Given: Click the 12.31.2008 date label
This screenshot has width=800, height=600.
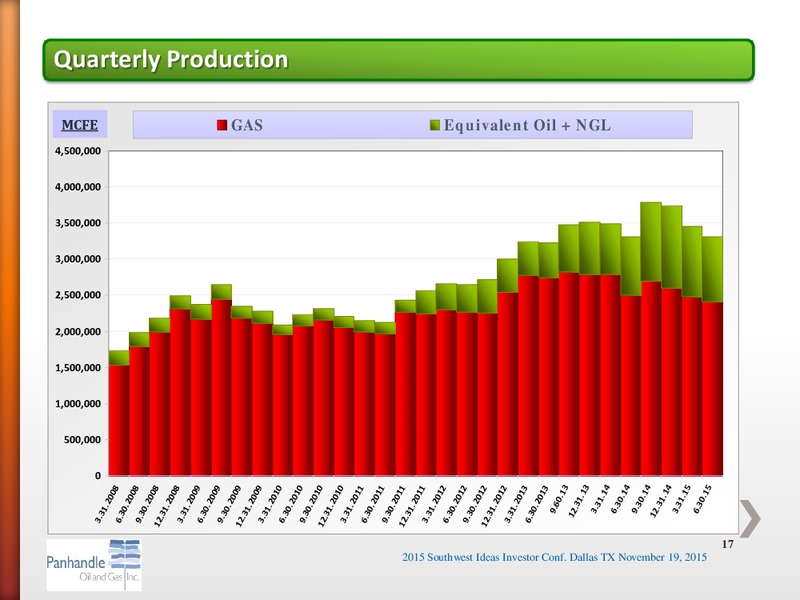Looking at the screenshot, I should click(166, 506).
